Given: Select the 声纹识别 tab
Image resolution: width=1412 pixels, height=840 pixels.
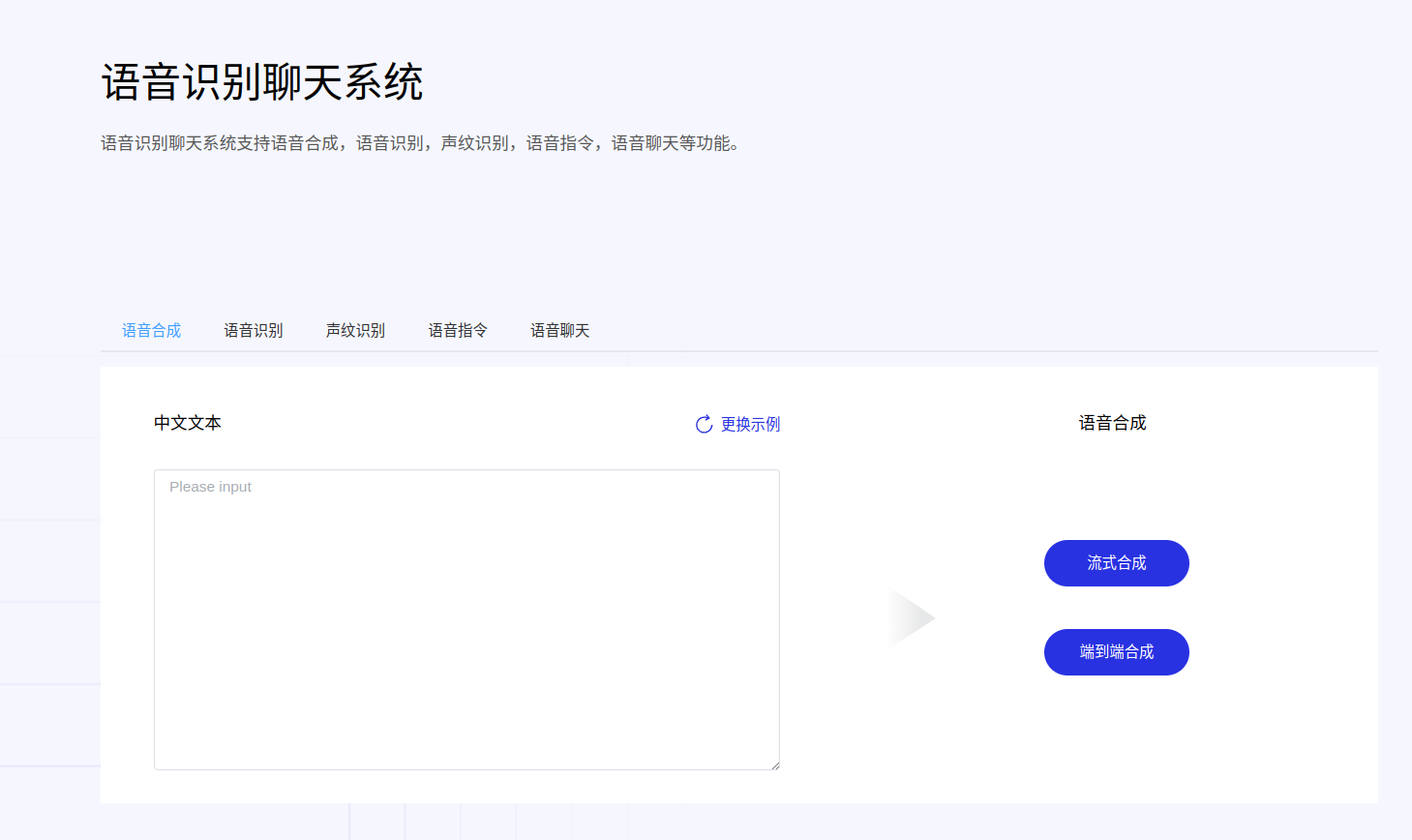Looking at the screenshot, I should (355, 331).
